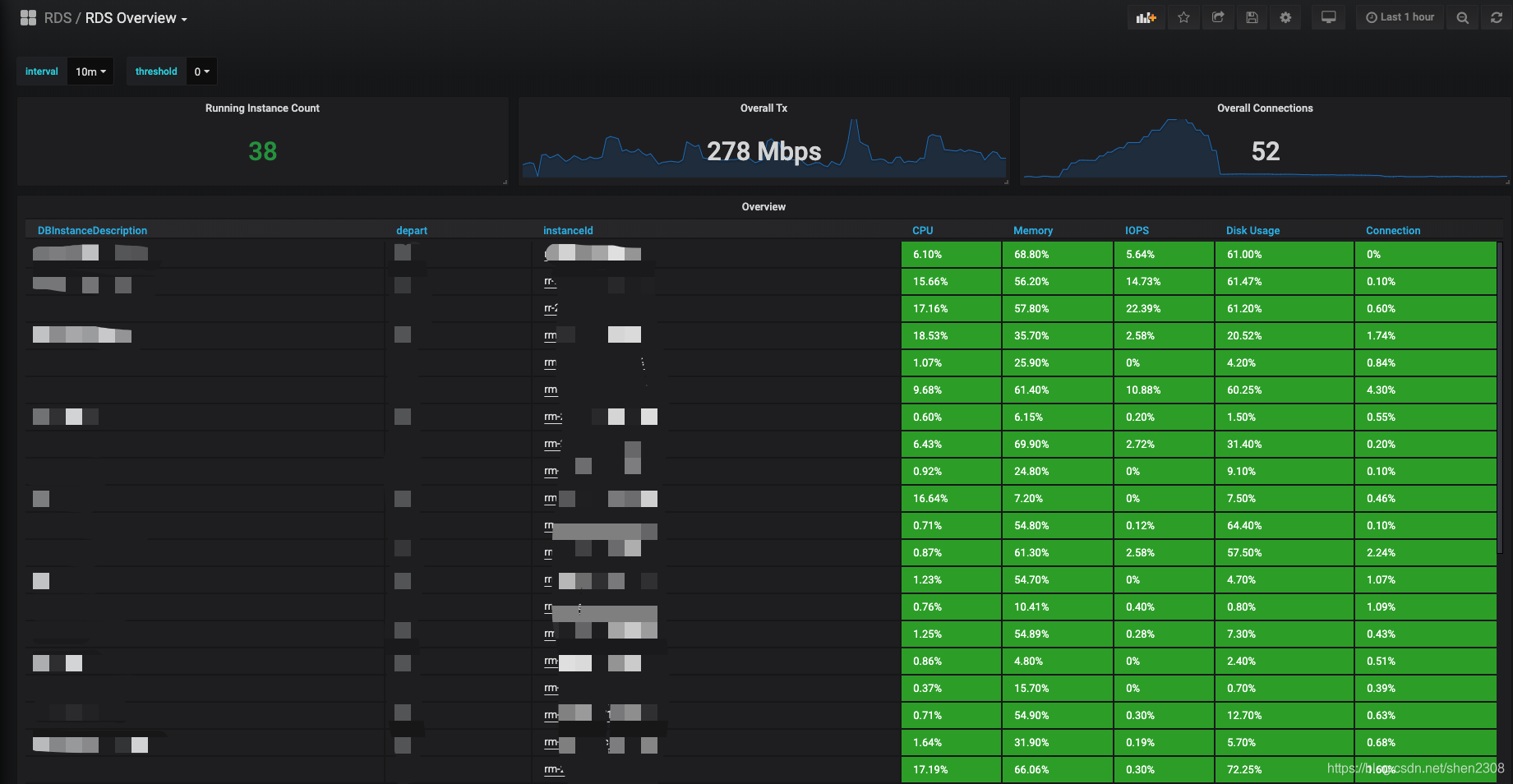Image resolution: width=1513 pixels, height=784 pixels.
Task: Expand the RDS Overview dashboard dropdown
Action: [x=136, y=18]
